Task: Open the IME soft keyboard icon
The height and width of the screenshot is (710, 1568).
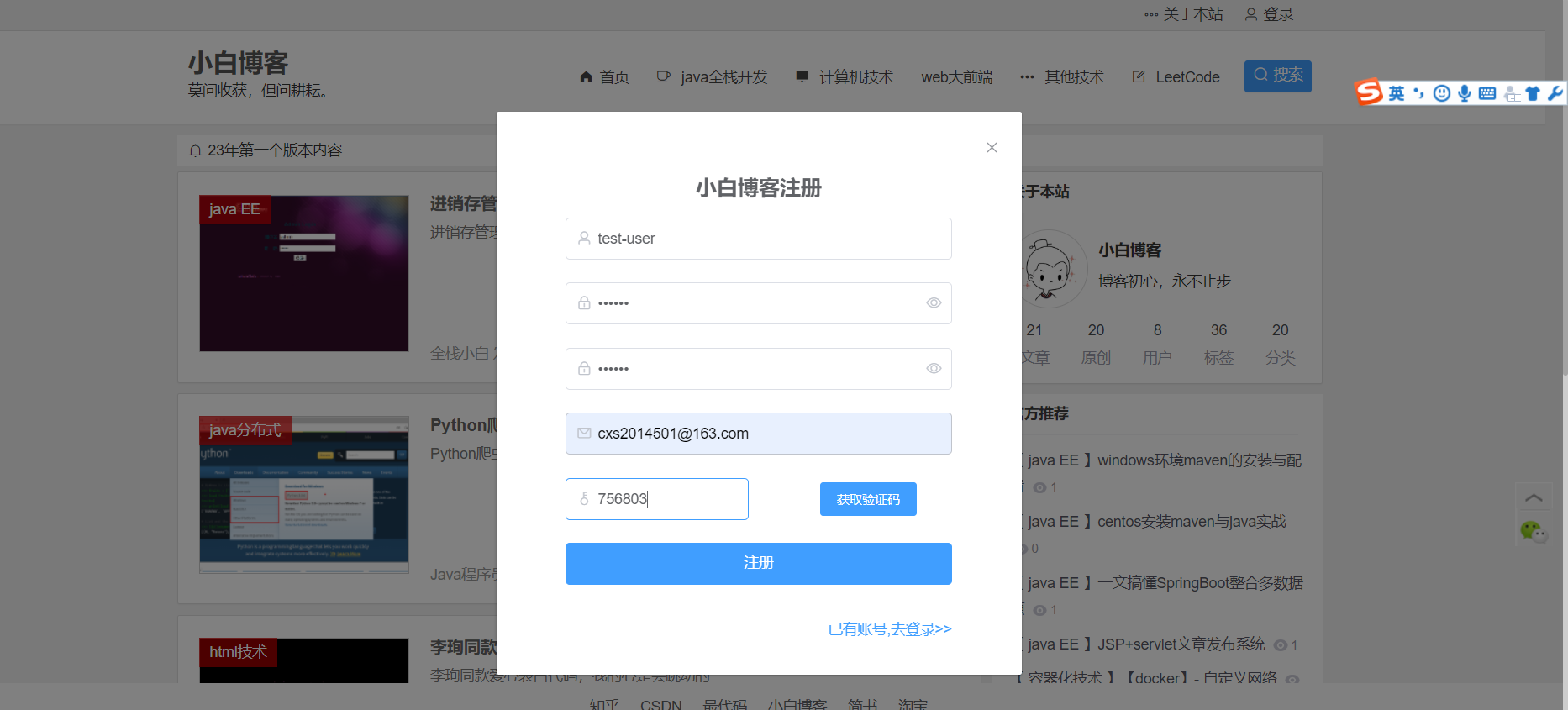Action: 1487,93
